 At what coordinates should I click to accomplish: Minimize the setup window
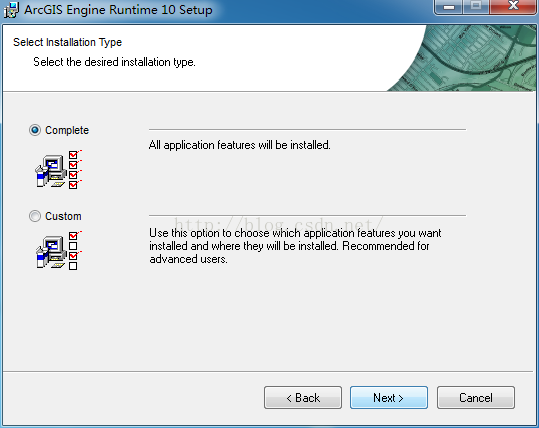(x=449, y=7)
